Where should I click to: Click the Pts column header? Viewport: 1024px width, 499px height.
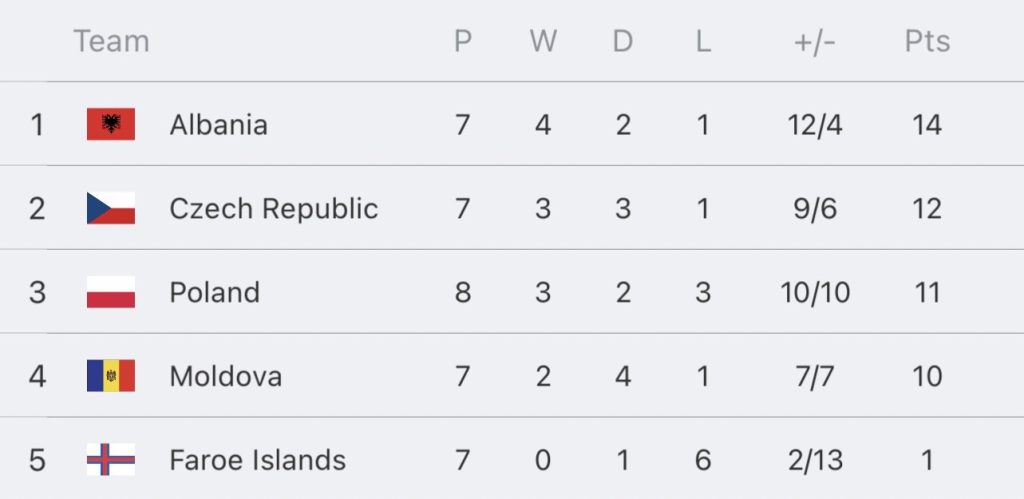(x=927, y=42)
